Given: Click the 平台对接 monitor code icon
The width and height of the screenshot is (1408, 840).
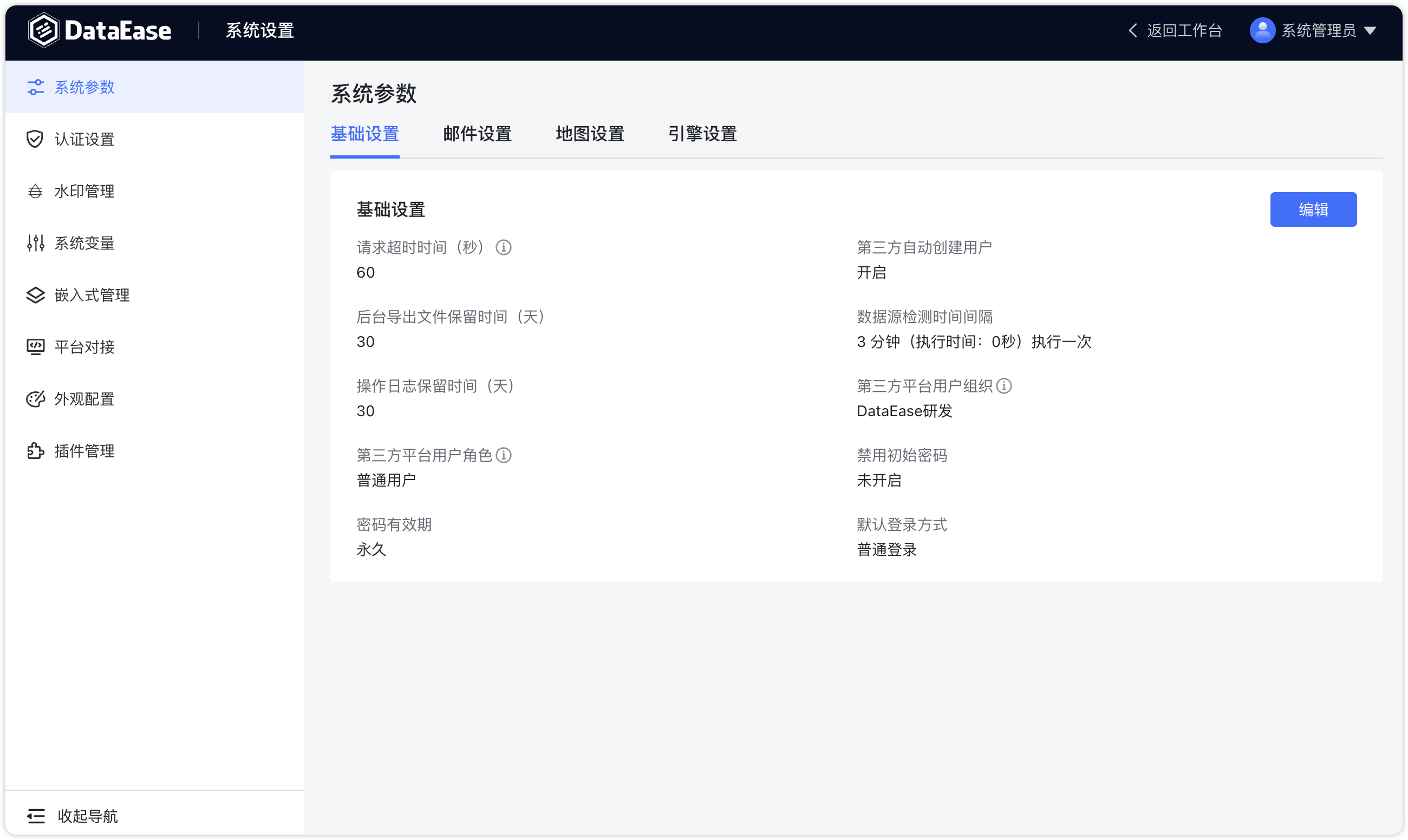Looking at the screenshot, I should coord(36,346).
